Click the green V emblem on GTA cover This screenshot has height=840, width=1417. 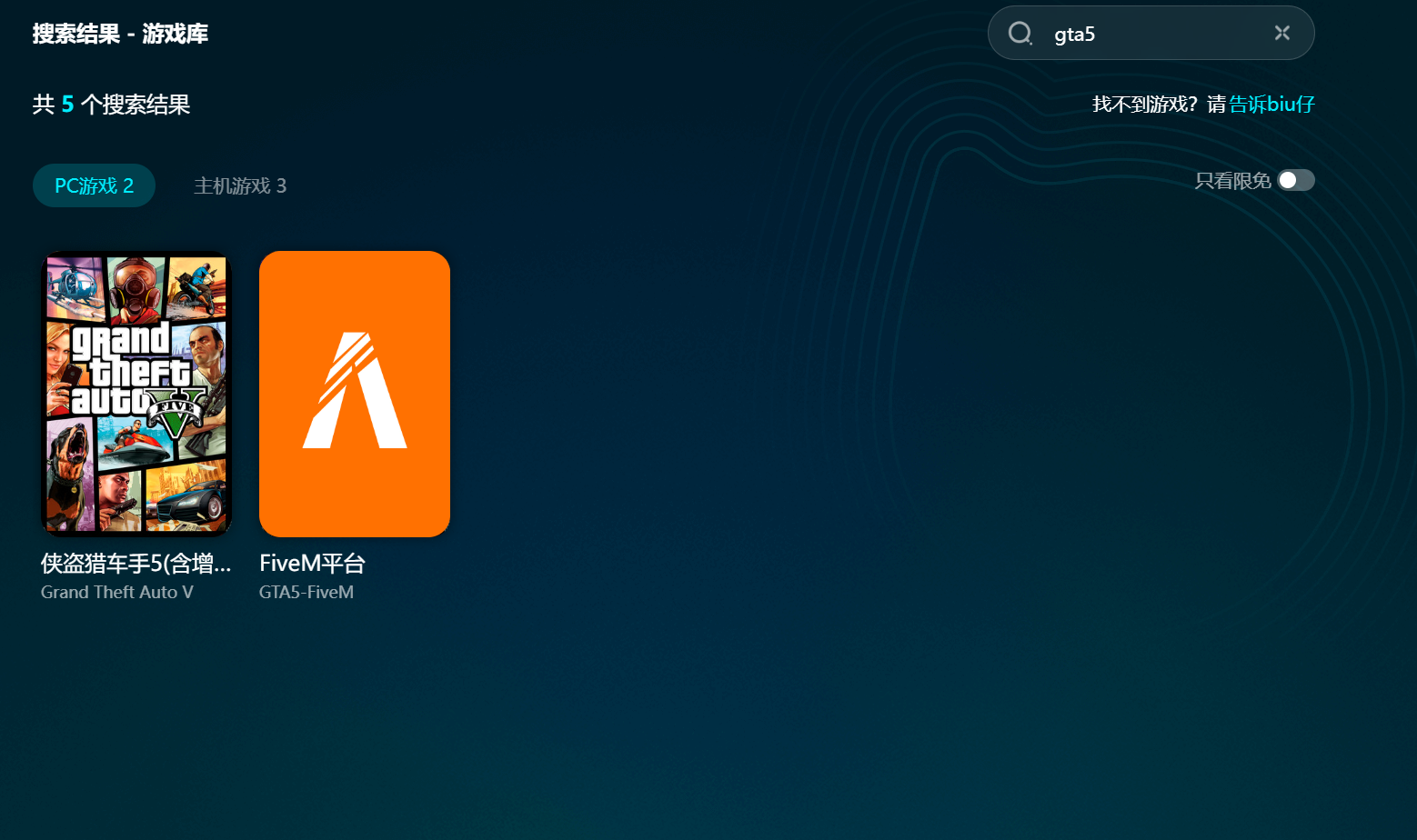coord(175,415)
